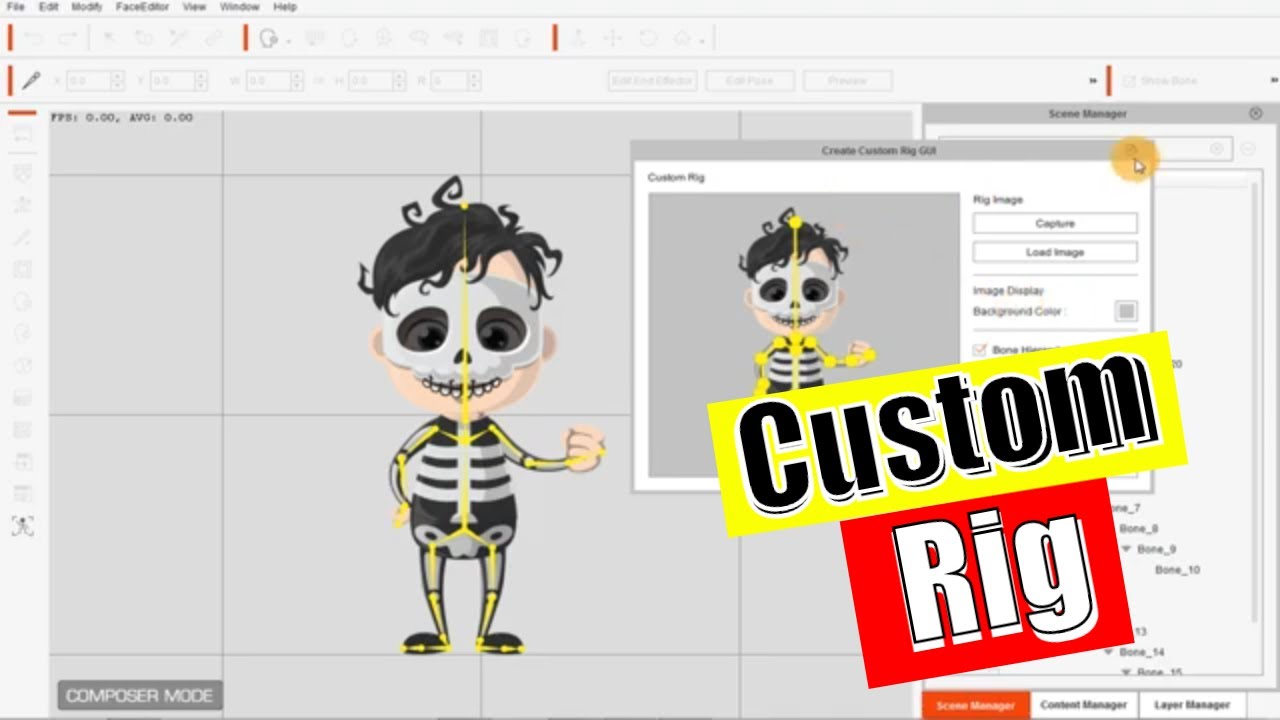This screenshot has height=720, width=1280.
Task: Click the character composer head icon
Action: 268,38
